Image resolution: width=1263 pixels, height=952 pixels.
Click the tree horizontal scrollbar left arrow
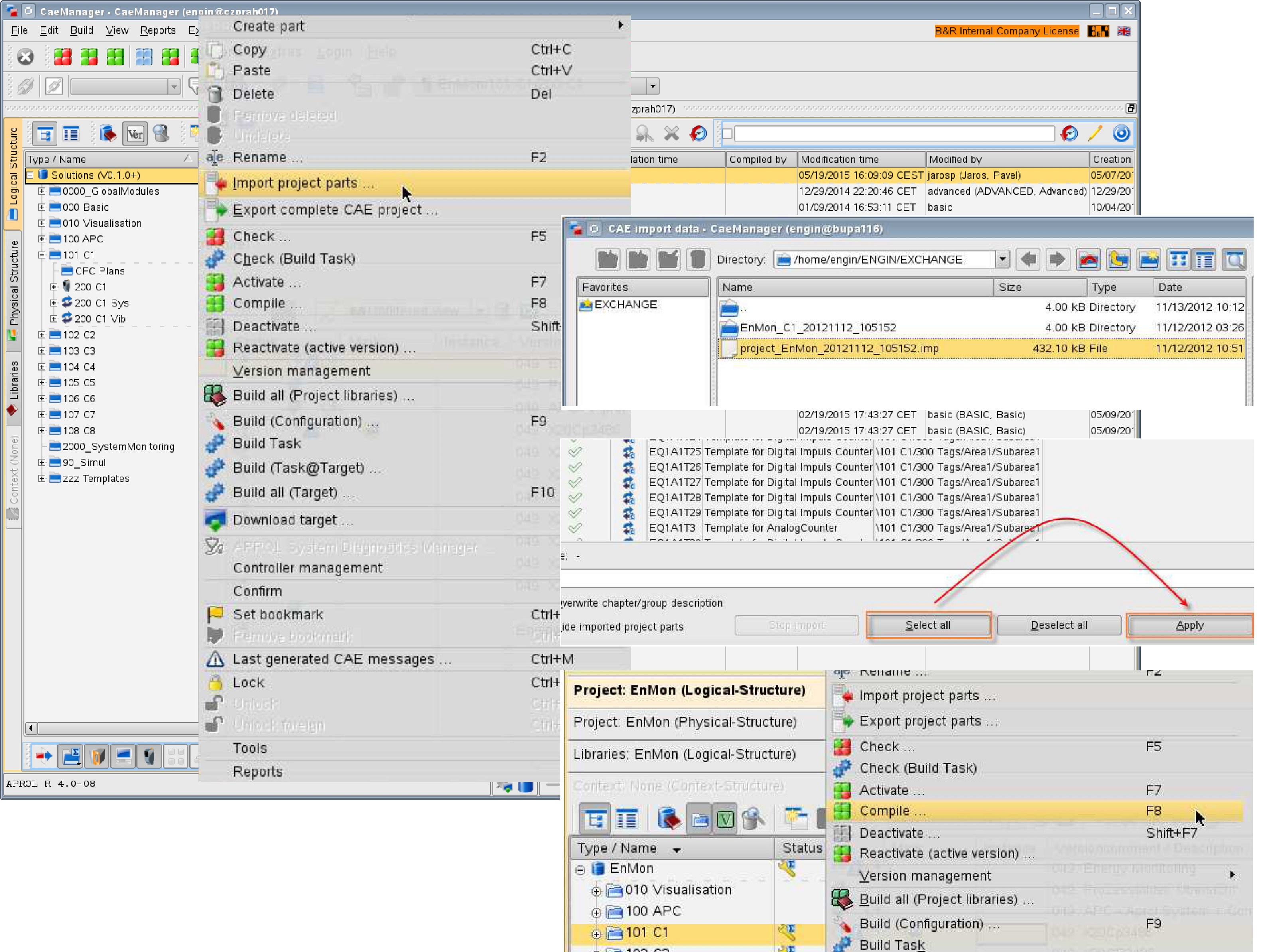point(32,729)
